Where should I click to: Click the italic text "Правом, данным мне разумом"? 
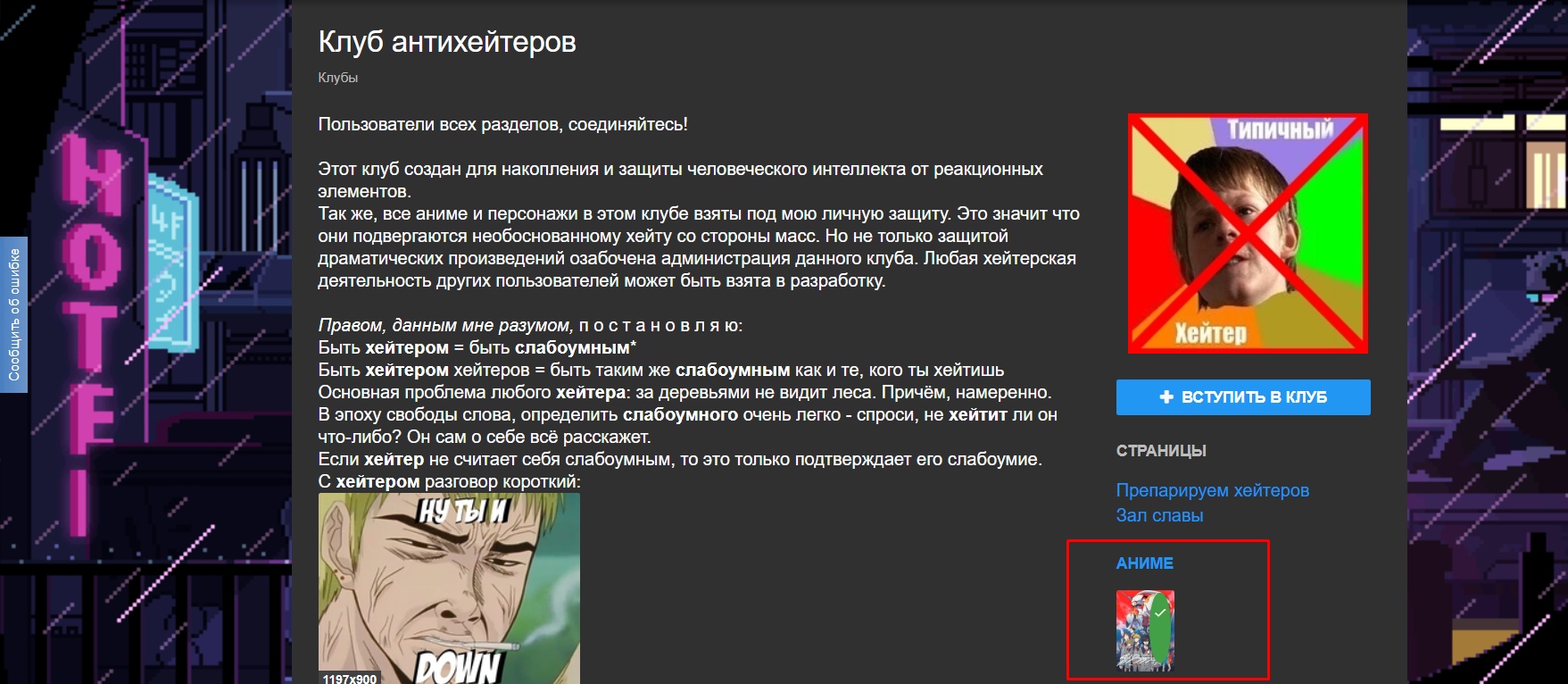444,325
